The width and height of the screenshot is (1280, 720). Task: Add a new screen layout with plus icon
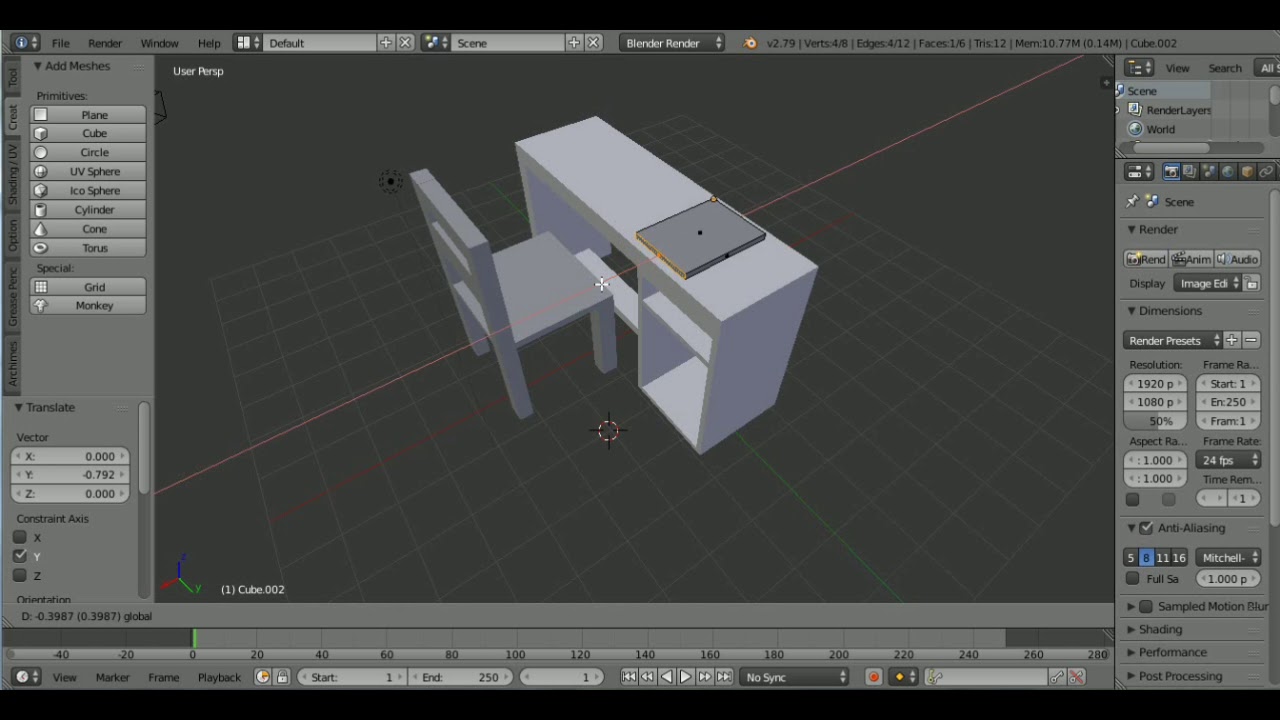[386, 43]
